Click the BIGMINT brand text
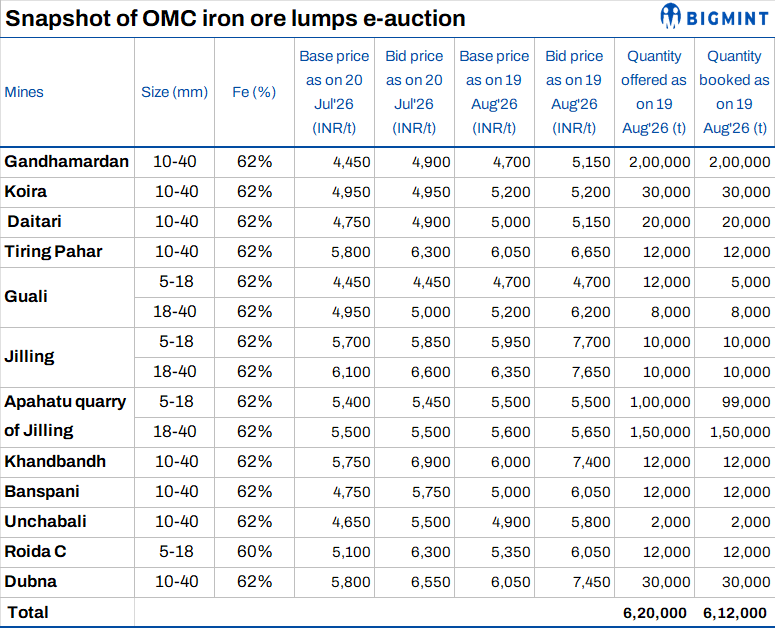776x628 pixels. point(728,19)
